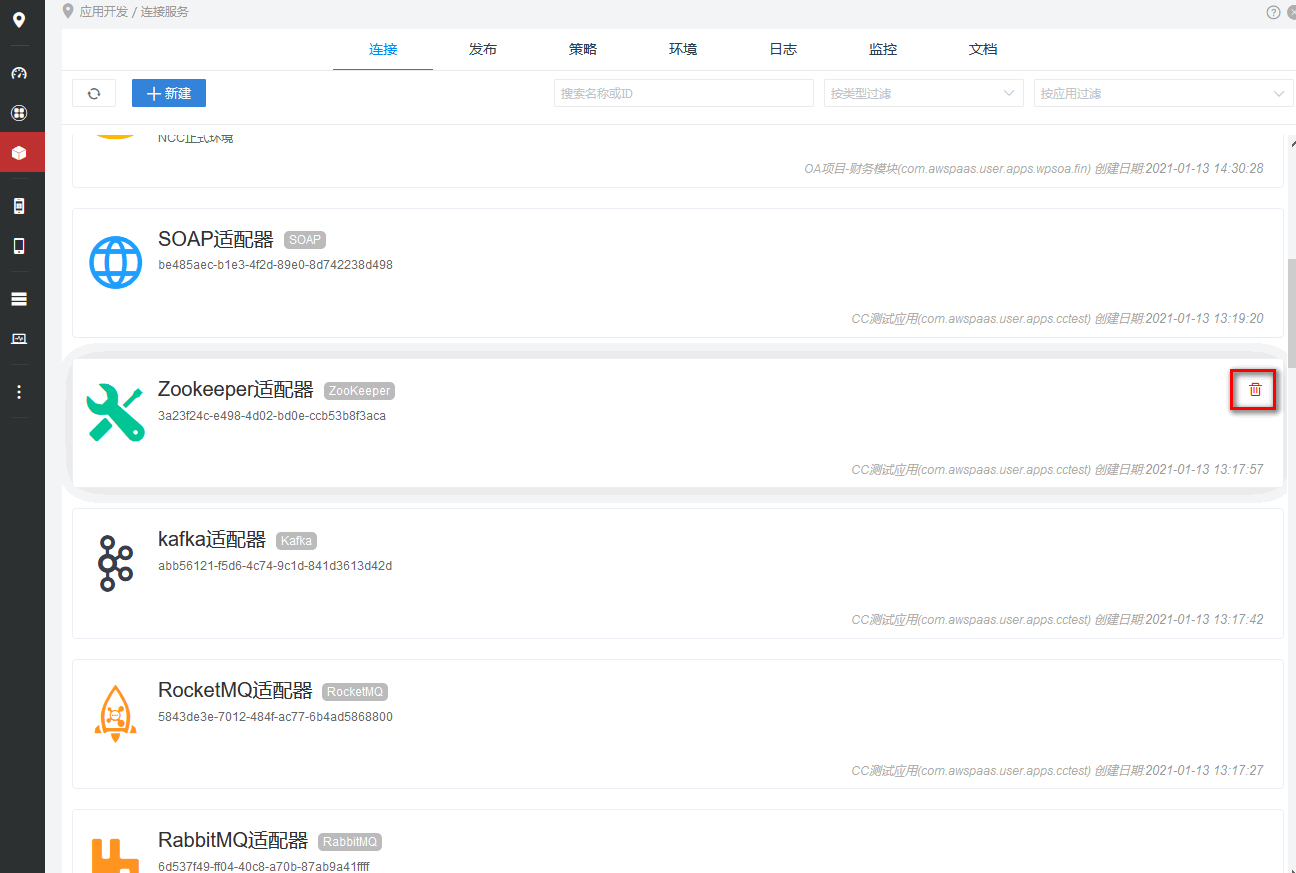Click the location pin icon in sidebar
Viewport: 1296px width, 873px height.
(x=19, y=19)
